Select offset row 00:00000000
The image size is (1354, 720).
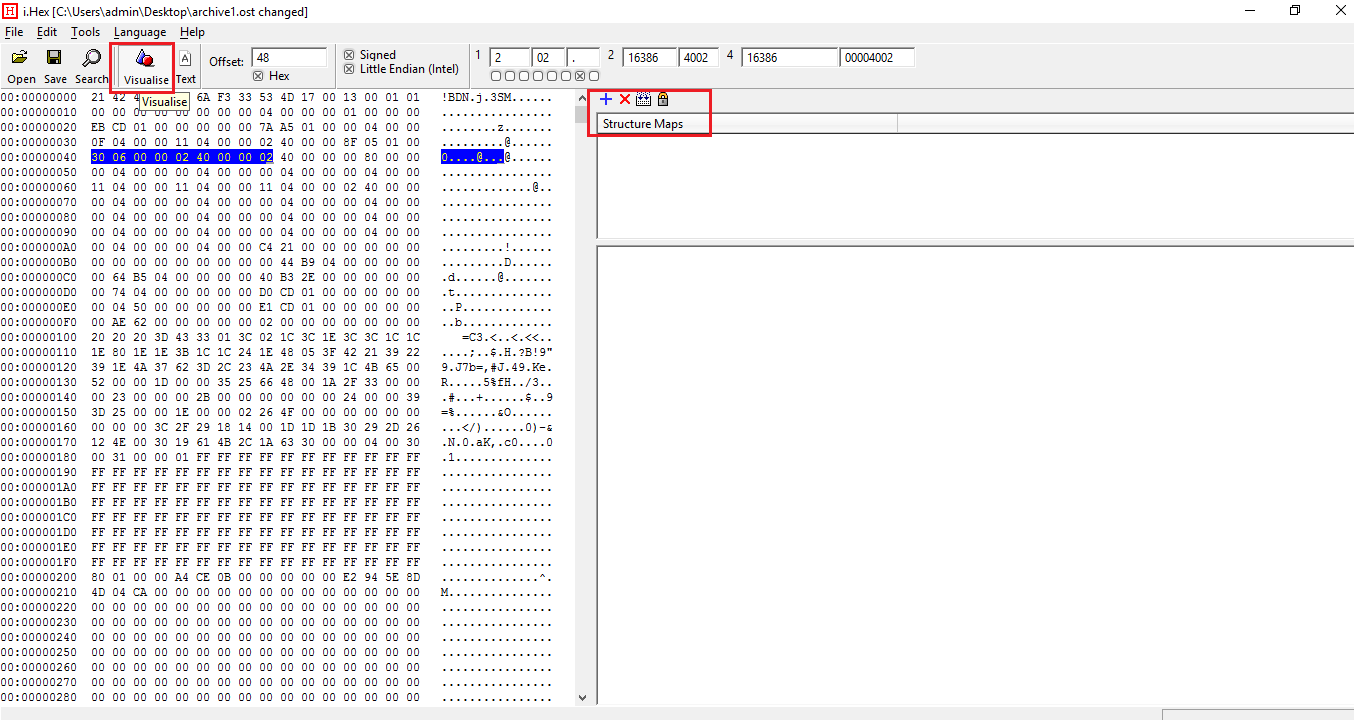39,97
